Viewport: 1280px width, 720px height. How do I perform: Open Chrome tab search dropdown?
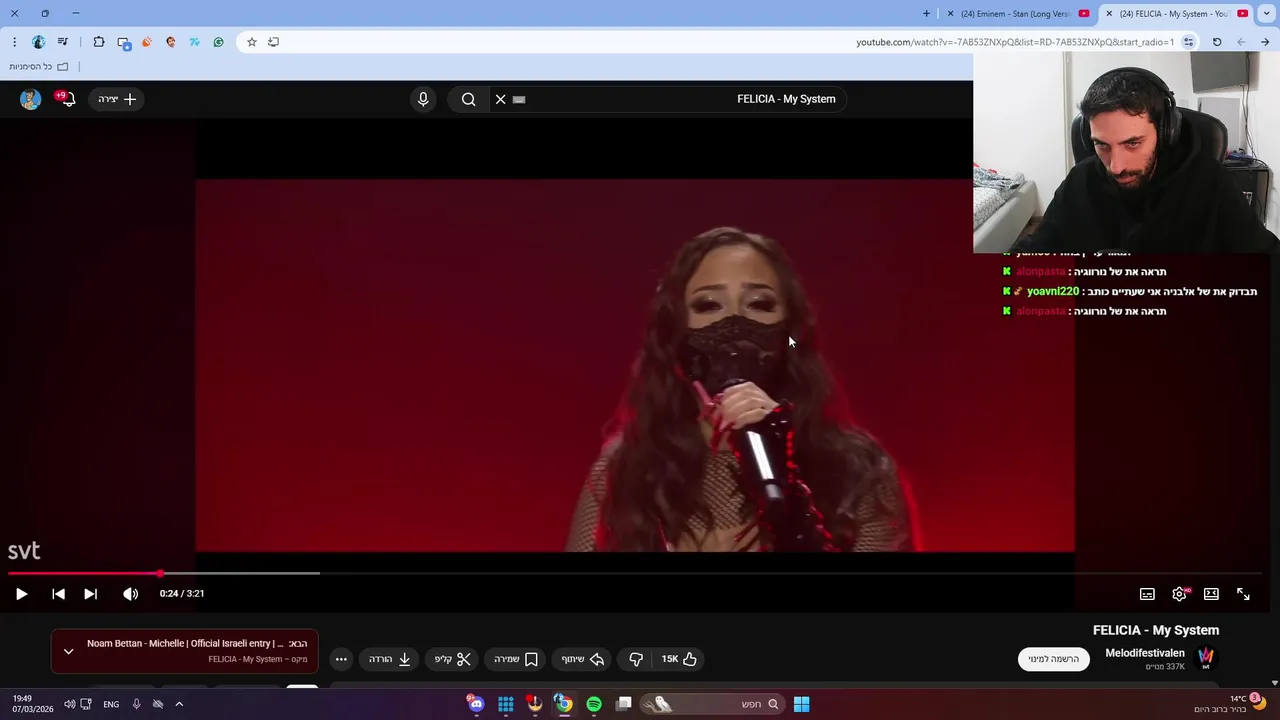[x=1266, y=14]
